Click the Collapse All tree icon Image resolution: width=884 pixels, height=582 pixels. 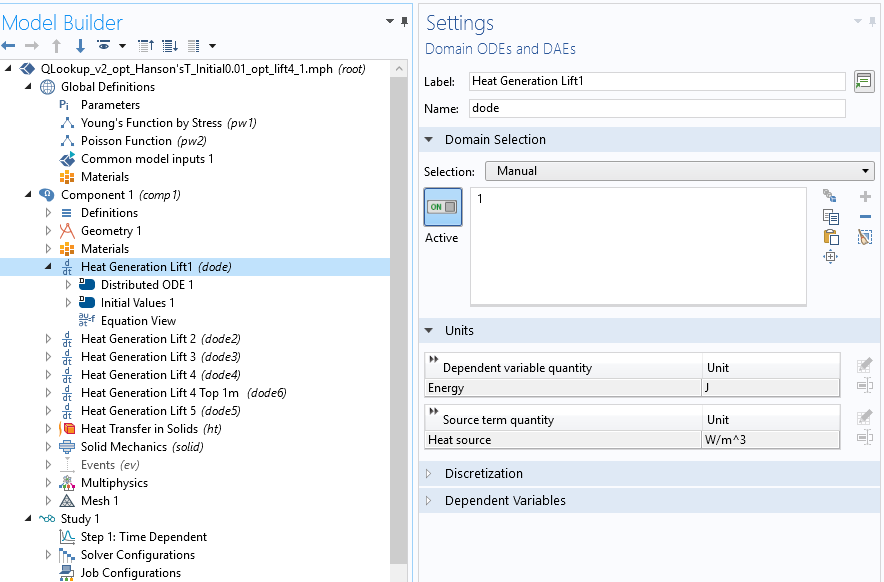(146, 46)
